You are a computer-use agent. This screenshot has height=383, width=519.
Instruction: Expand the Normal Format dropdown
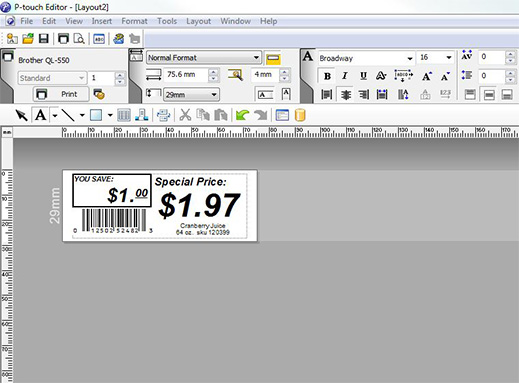(x=256, y=58)
